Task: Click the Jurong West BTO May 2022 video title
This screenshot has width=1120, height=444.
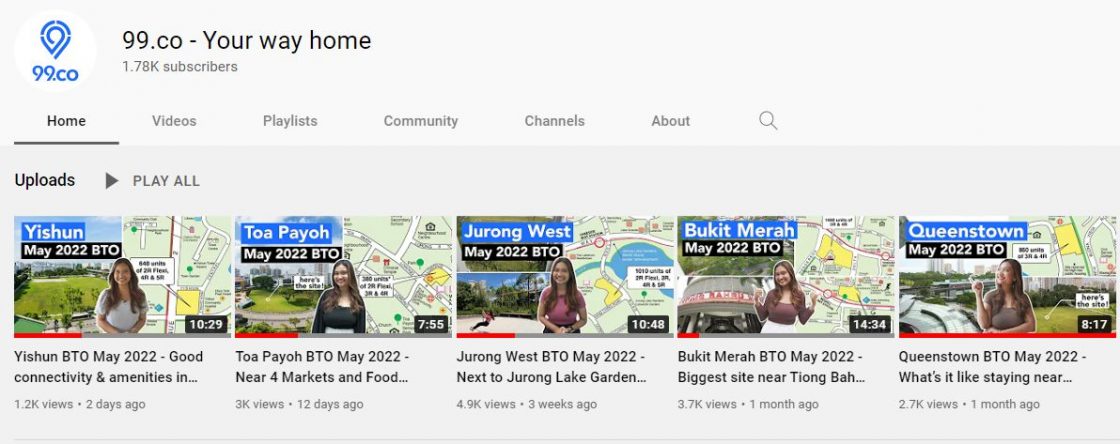Action: click(551, 366)
